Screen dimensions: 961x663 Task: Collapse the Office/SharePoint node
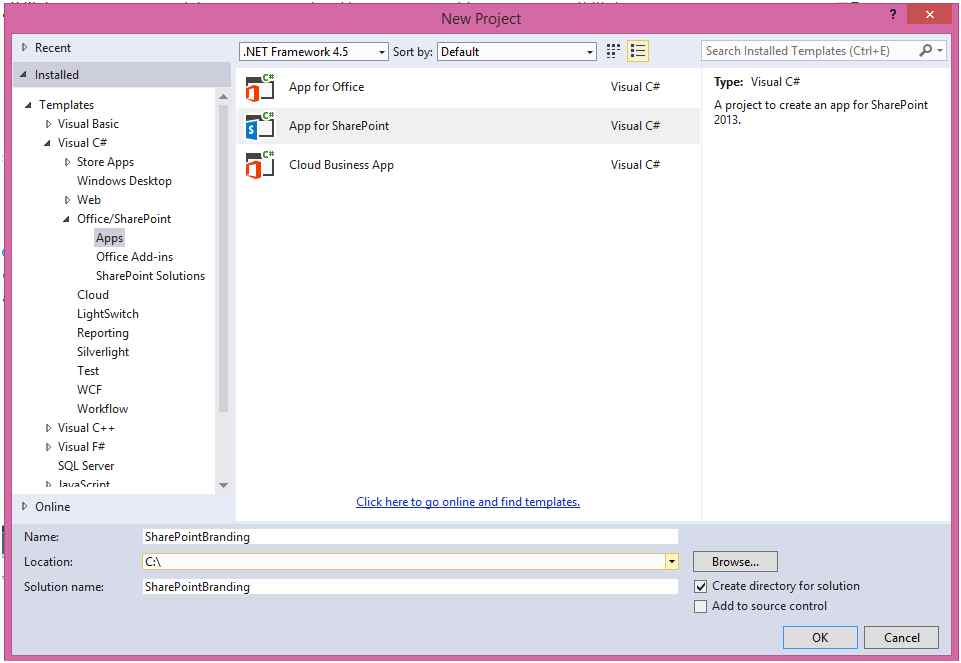click(66, 219)
